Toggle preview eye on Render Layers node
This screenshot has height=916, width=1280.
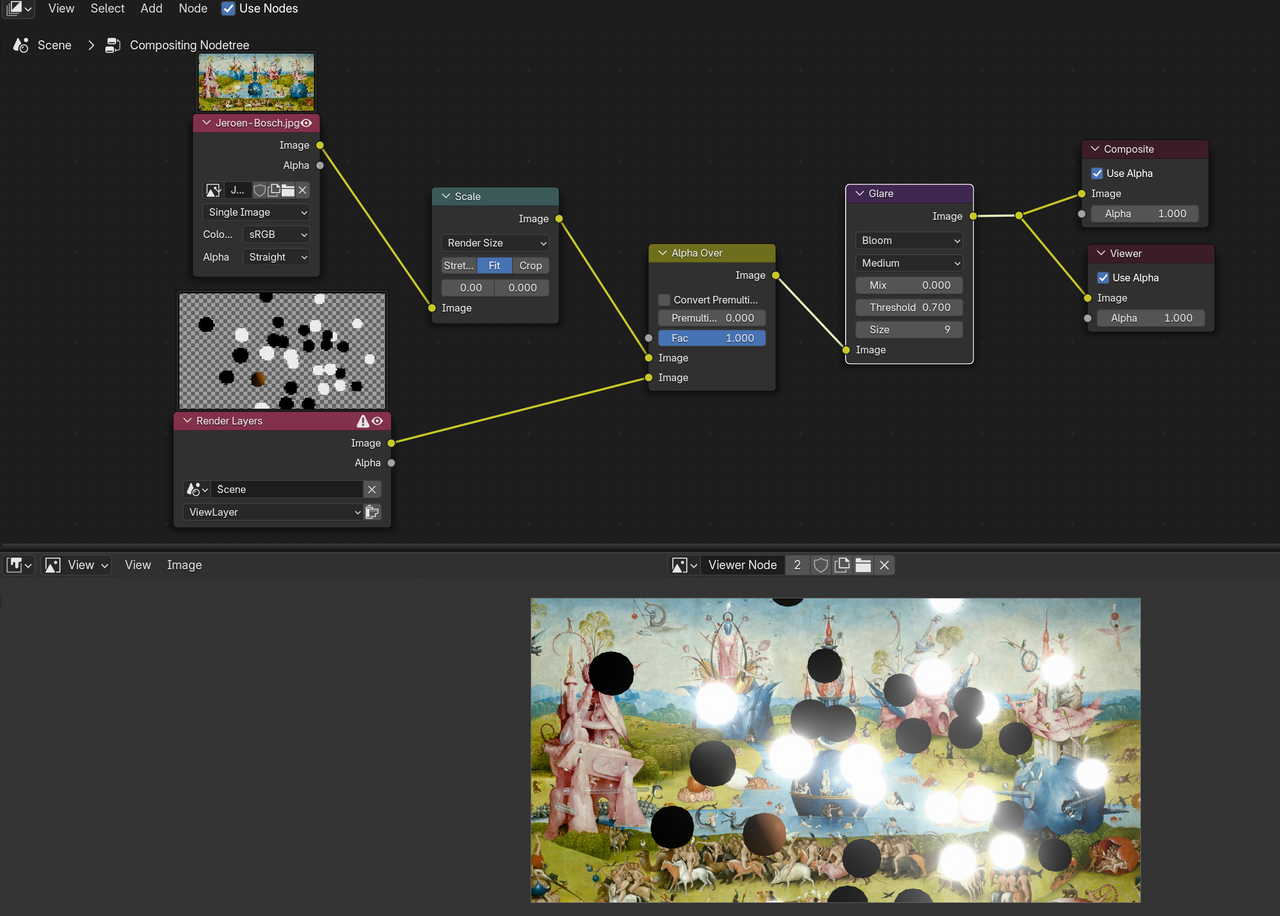point(377,421)
